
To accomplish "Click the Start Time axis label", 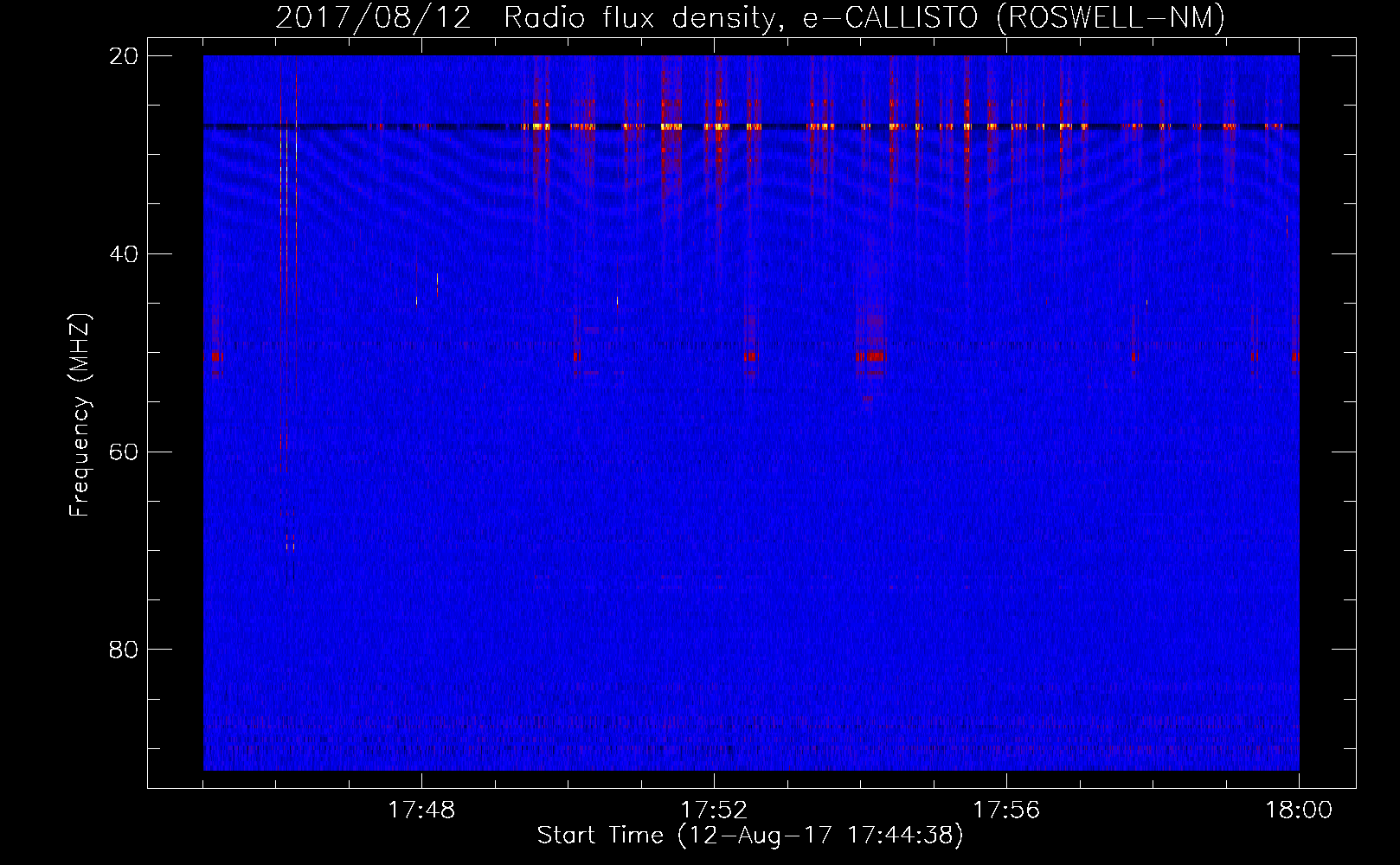I will pos(750,836).
